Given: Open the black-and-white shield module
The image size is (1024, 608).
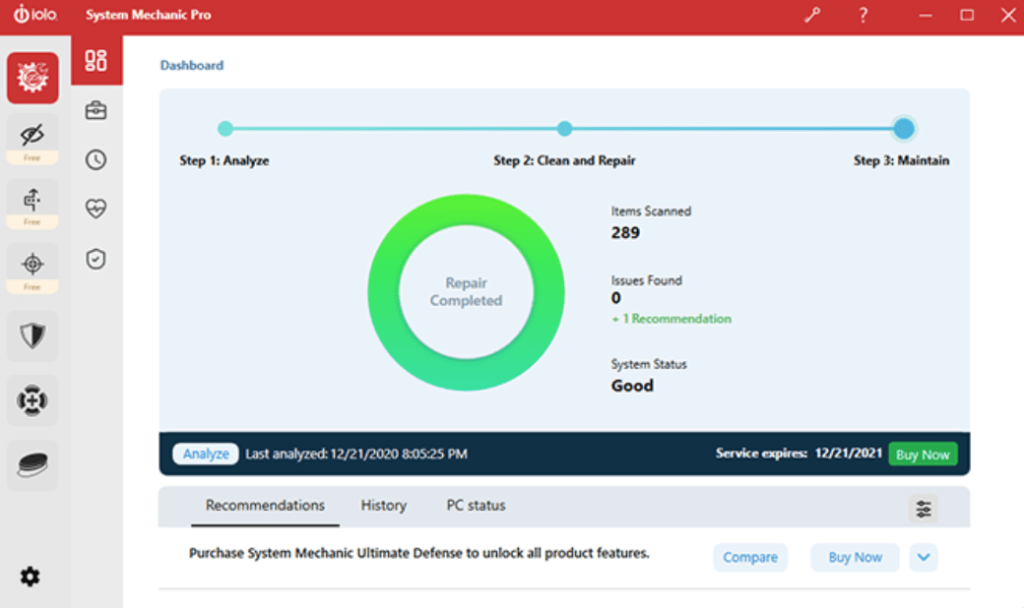Looking at the screenshot, I should pyautogui.click(x=33, y=335).
